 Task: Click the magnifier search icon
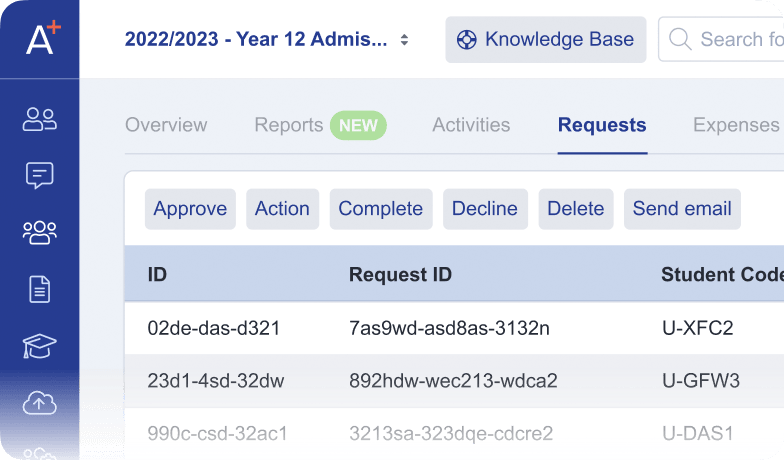pyautogui.click(x=680, y=39)
